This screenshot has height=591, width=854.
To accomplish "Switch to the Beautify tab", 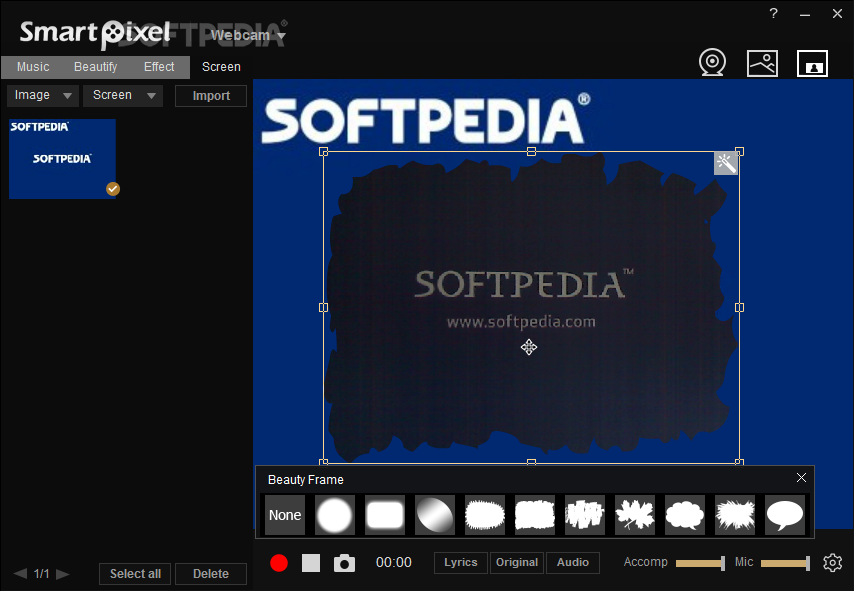I will (95, 67).
